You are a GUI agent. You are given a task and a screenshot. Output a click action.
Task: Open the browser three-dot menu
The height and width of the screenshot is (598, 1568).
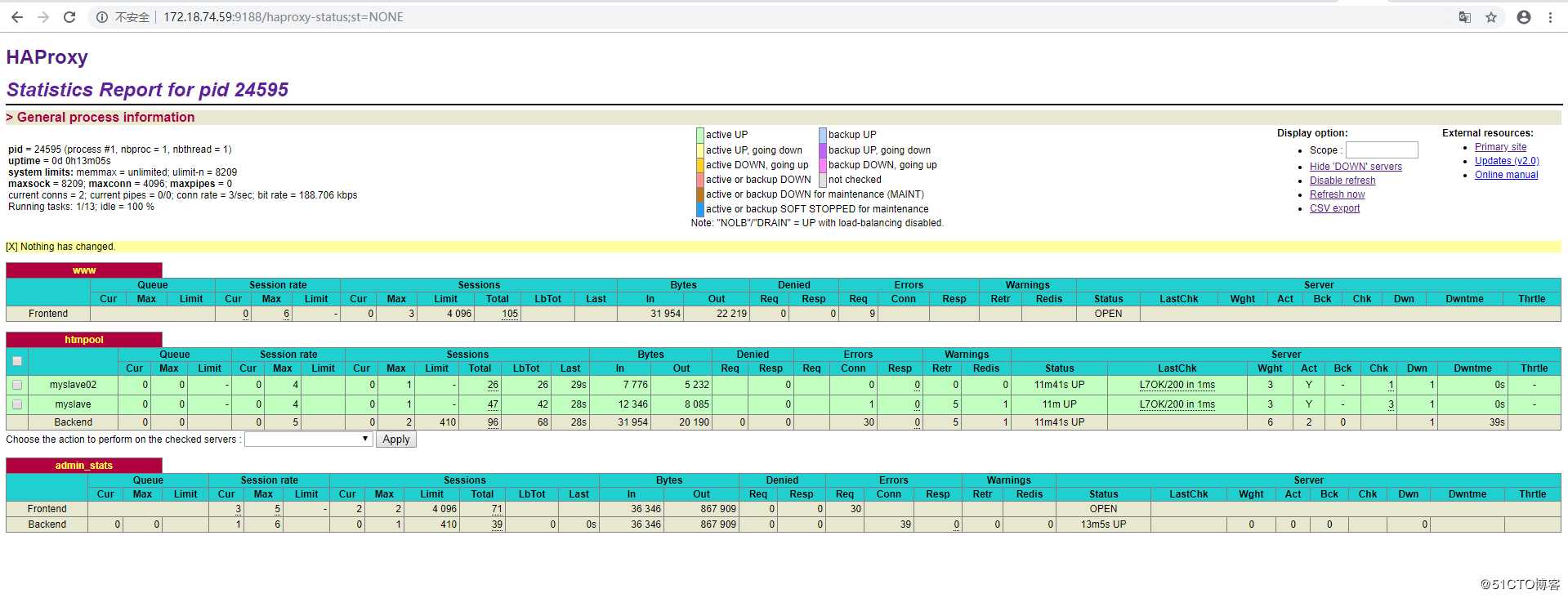(1550, 17)
